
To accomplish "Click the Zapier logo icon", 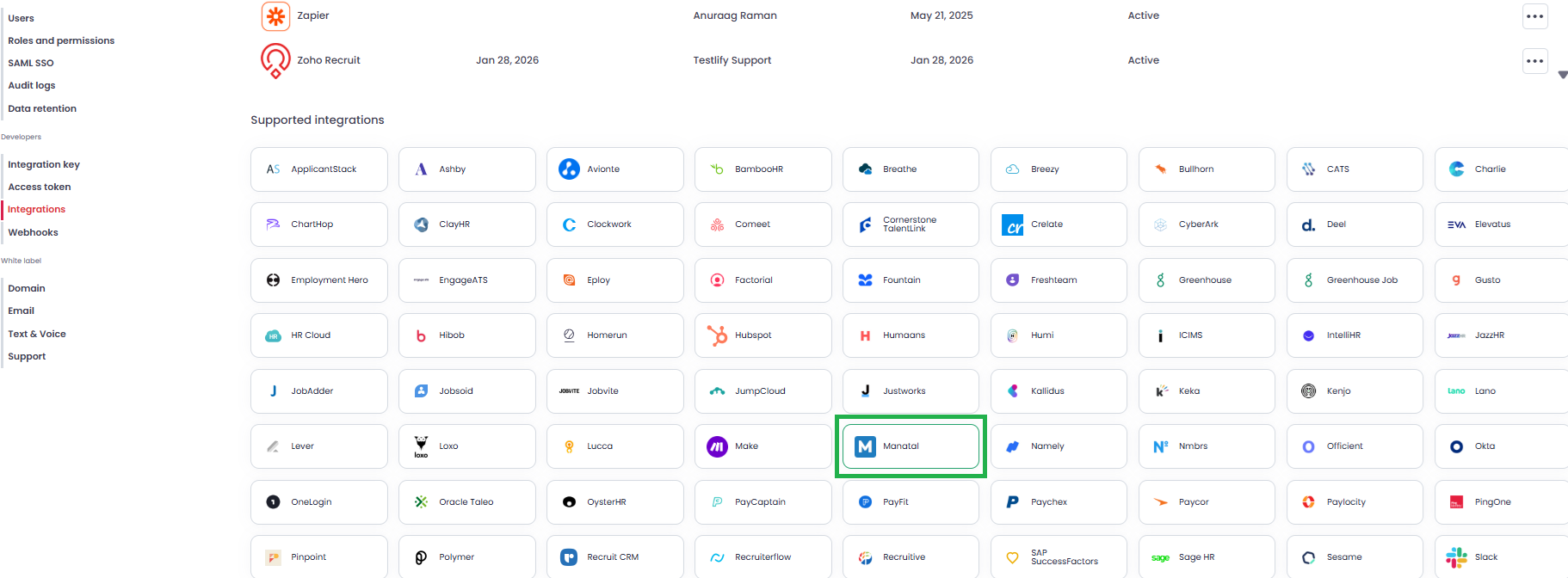I will (x=275, y=15).
